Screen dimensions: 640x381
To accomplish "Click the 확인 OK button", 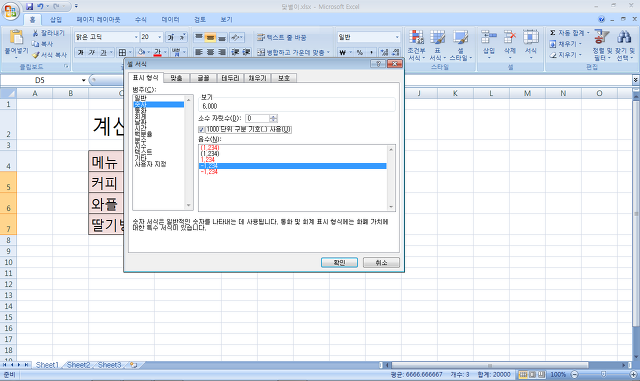I will tap(339, 263).
